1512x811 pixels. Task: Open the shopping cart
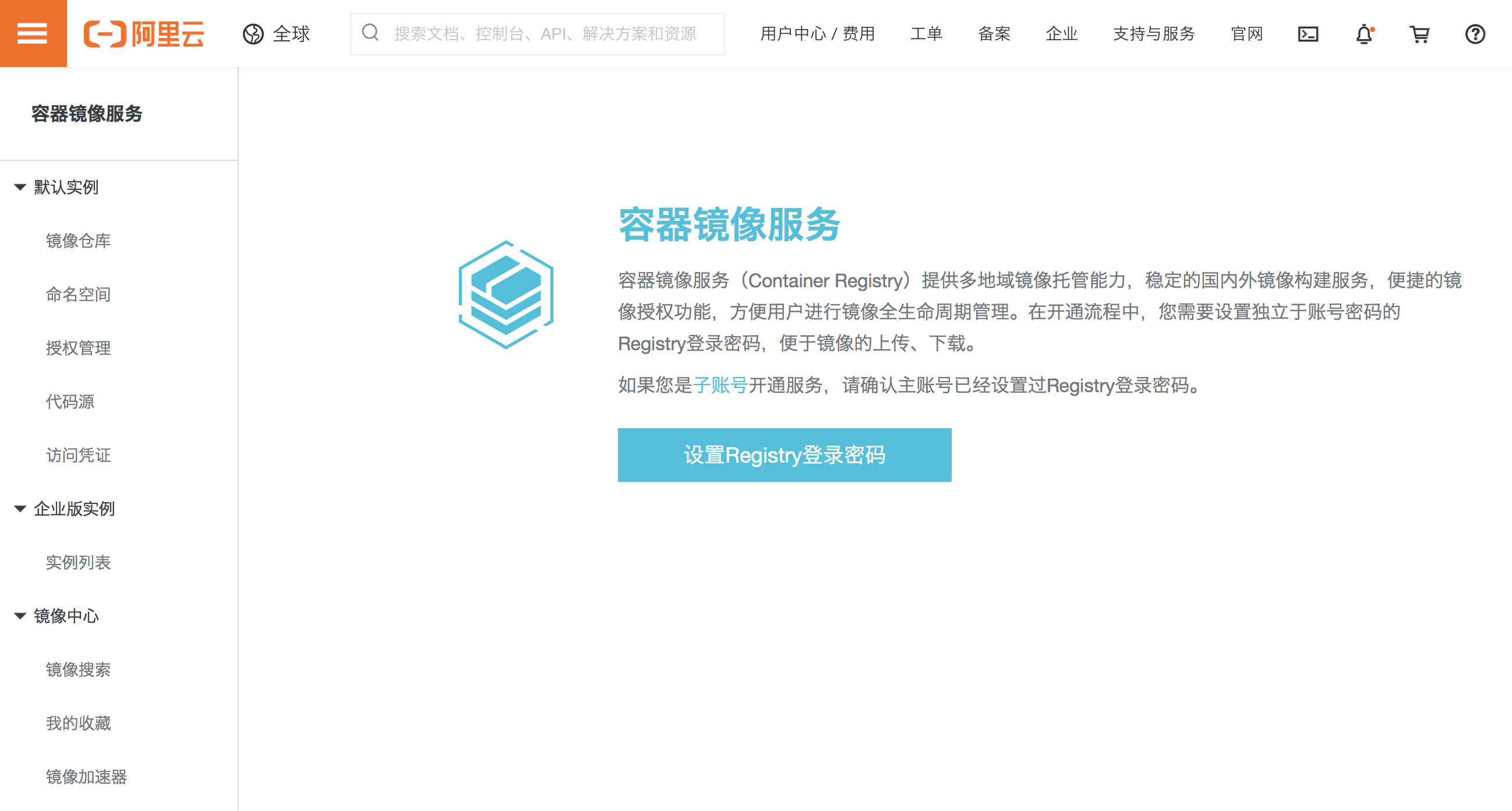[1419, 34]
